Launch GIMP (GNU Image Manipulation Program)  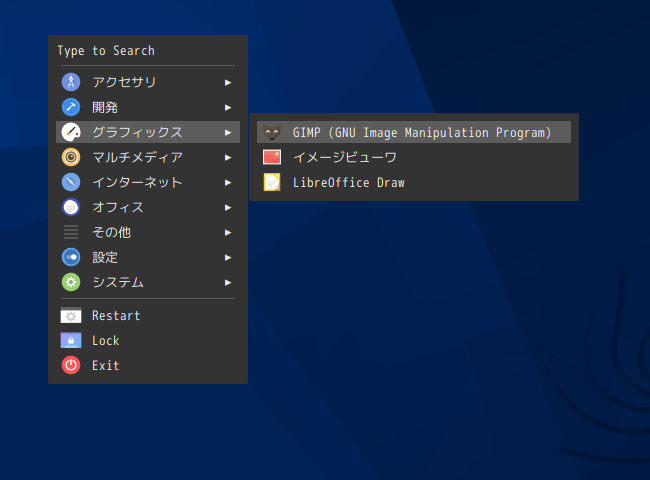tap(414, 132)
